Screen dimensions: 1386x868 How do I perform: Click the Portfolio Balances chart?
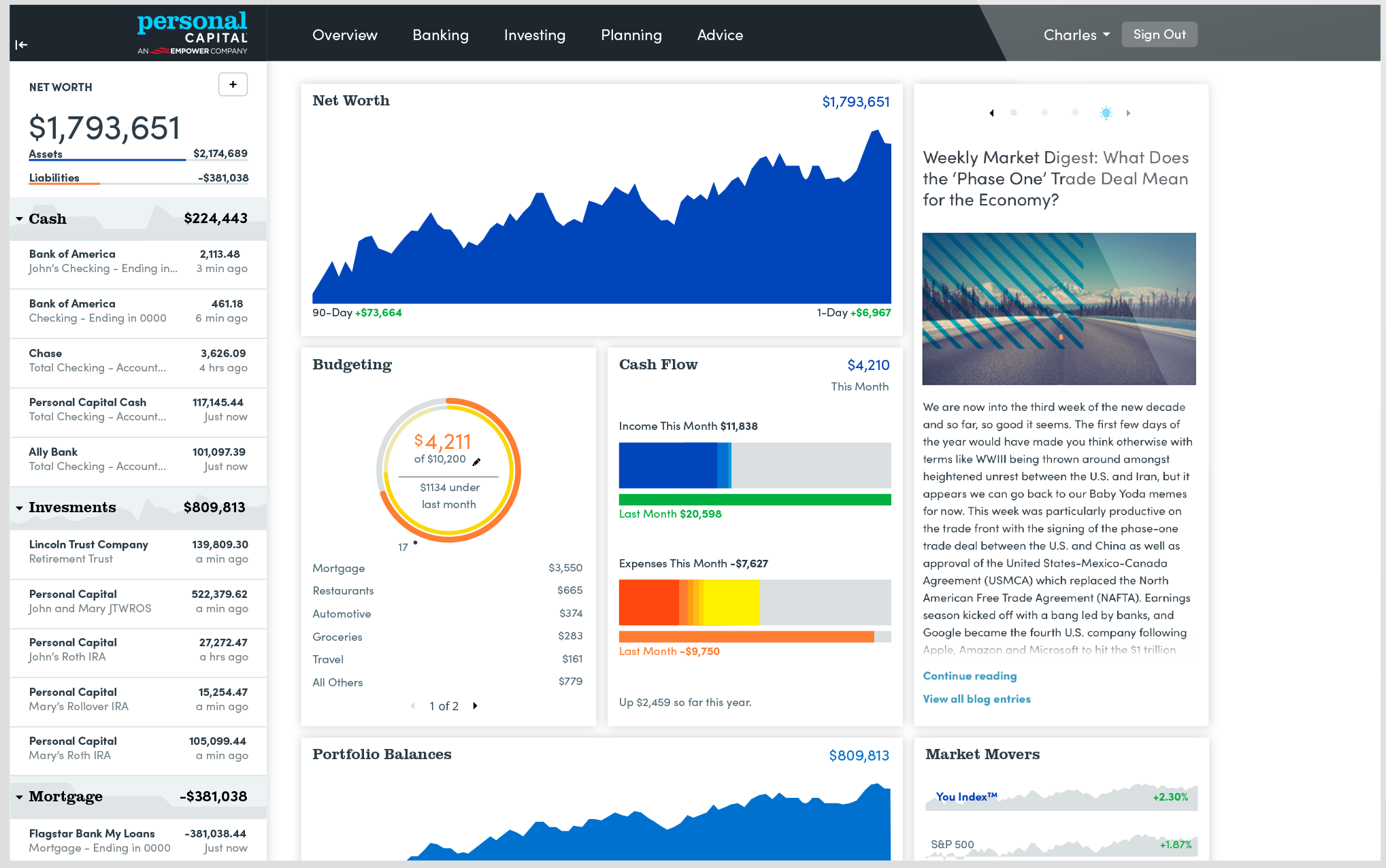(x=601, y=822)
